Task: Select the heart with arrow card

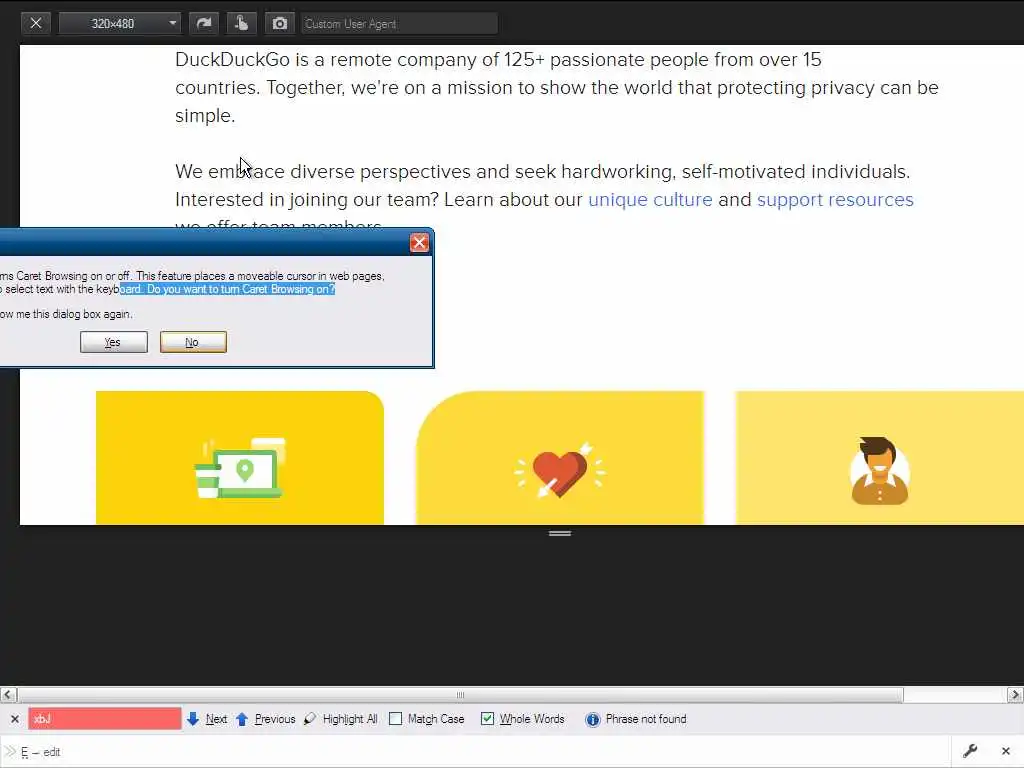Action: tap(560, 458)
